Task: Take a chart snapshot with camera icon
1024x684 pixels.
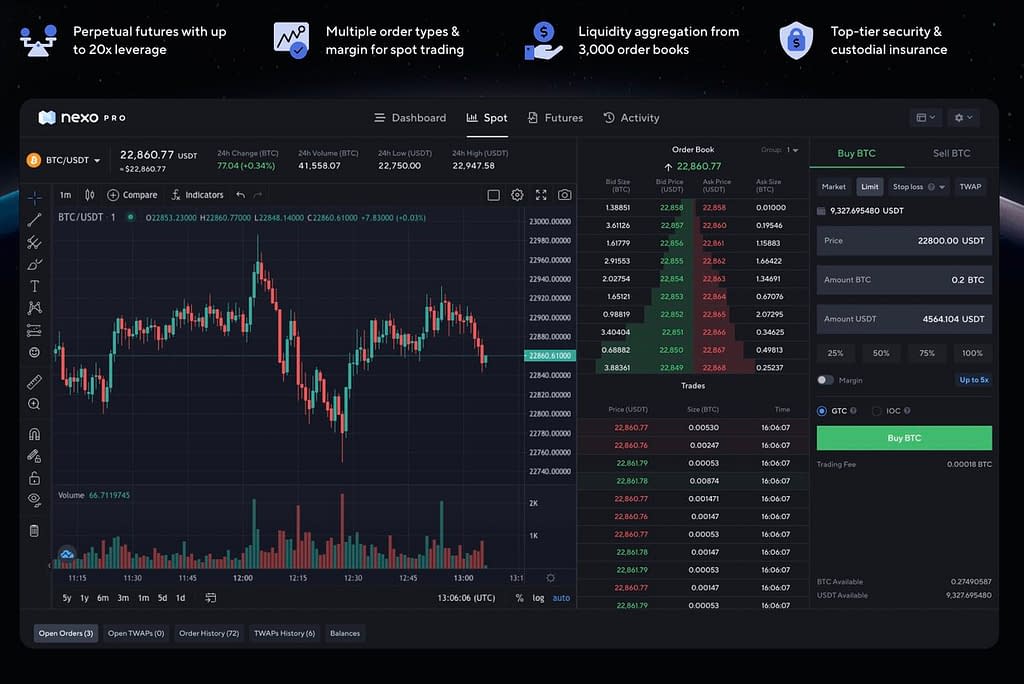Action: (565, 195)
